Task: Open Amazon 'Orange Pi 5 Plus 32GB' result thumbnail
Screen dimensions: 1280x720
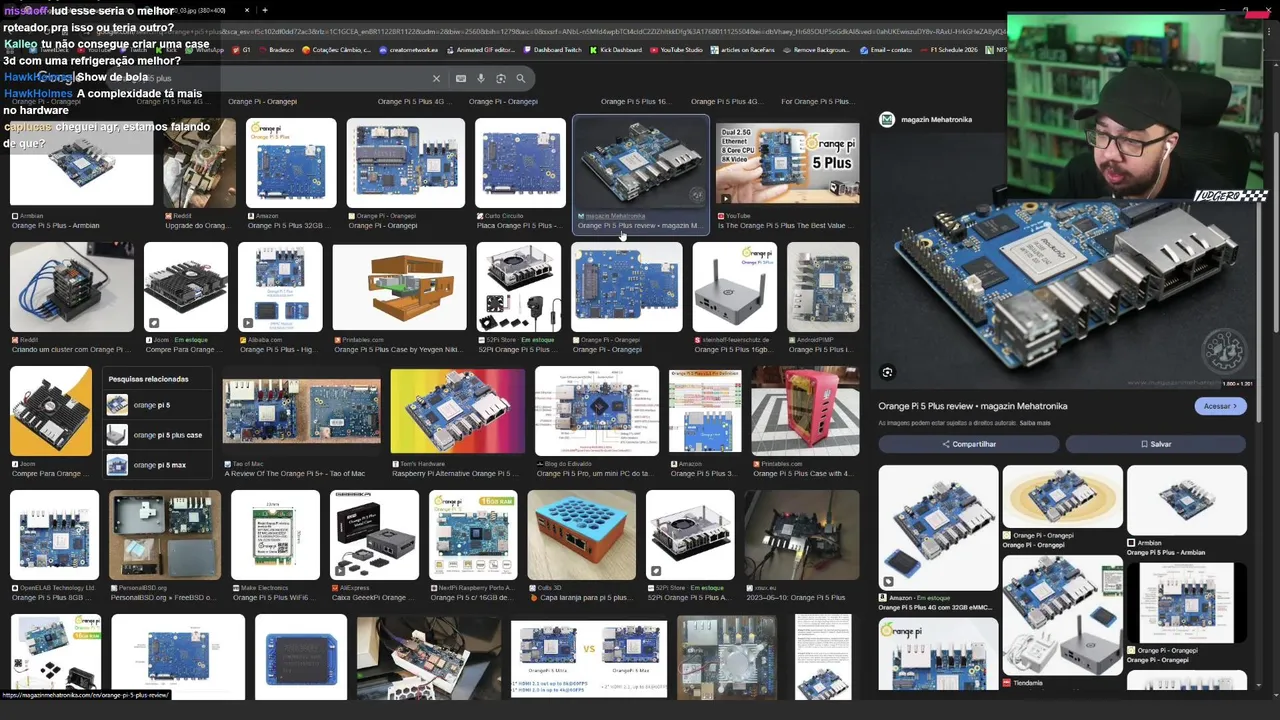Action: [x=291, y=163]
